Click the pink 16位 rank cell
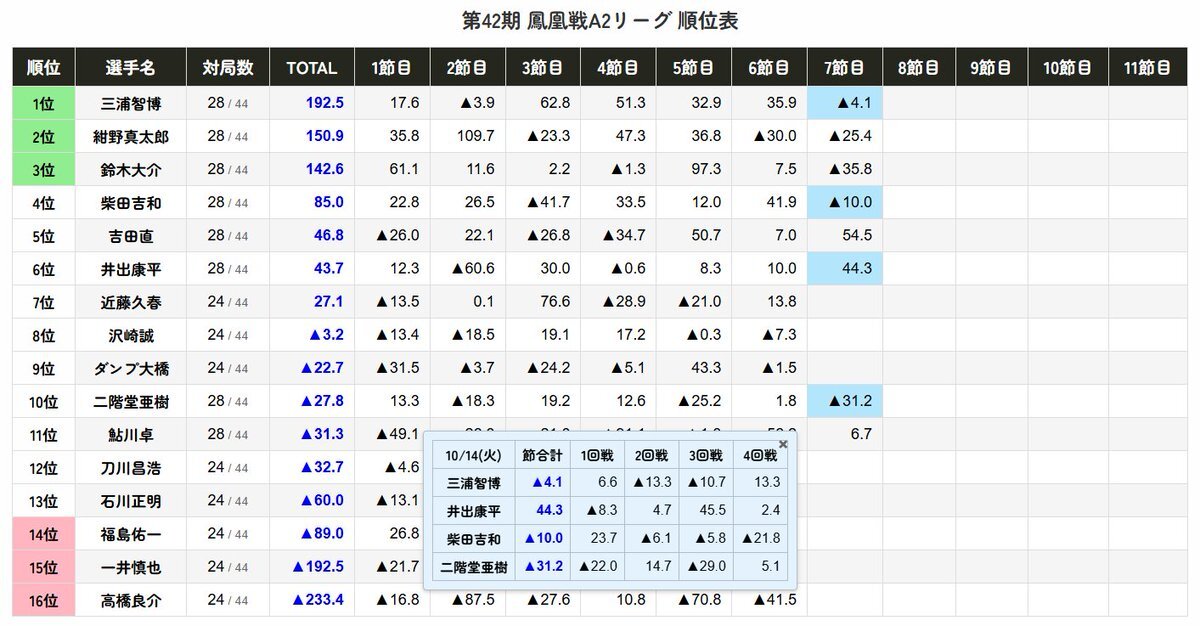1200x626 pixels. tap(43, 600)
